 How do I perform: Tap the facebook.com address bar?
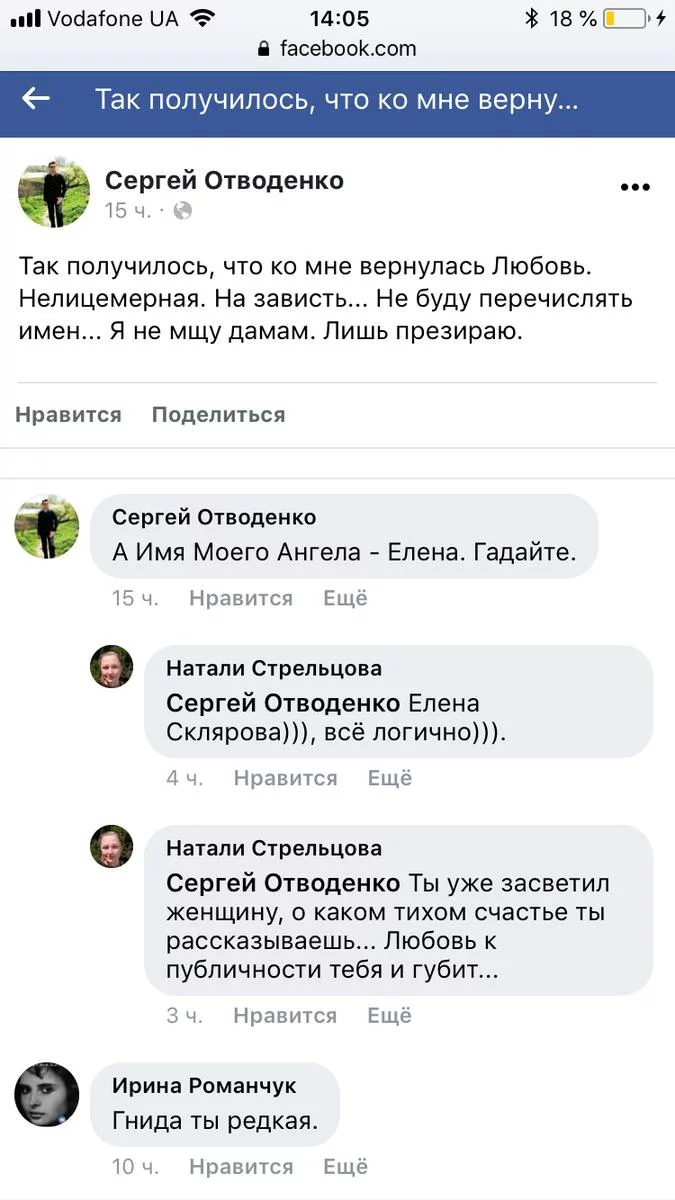coord(337,48)
